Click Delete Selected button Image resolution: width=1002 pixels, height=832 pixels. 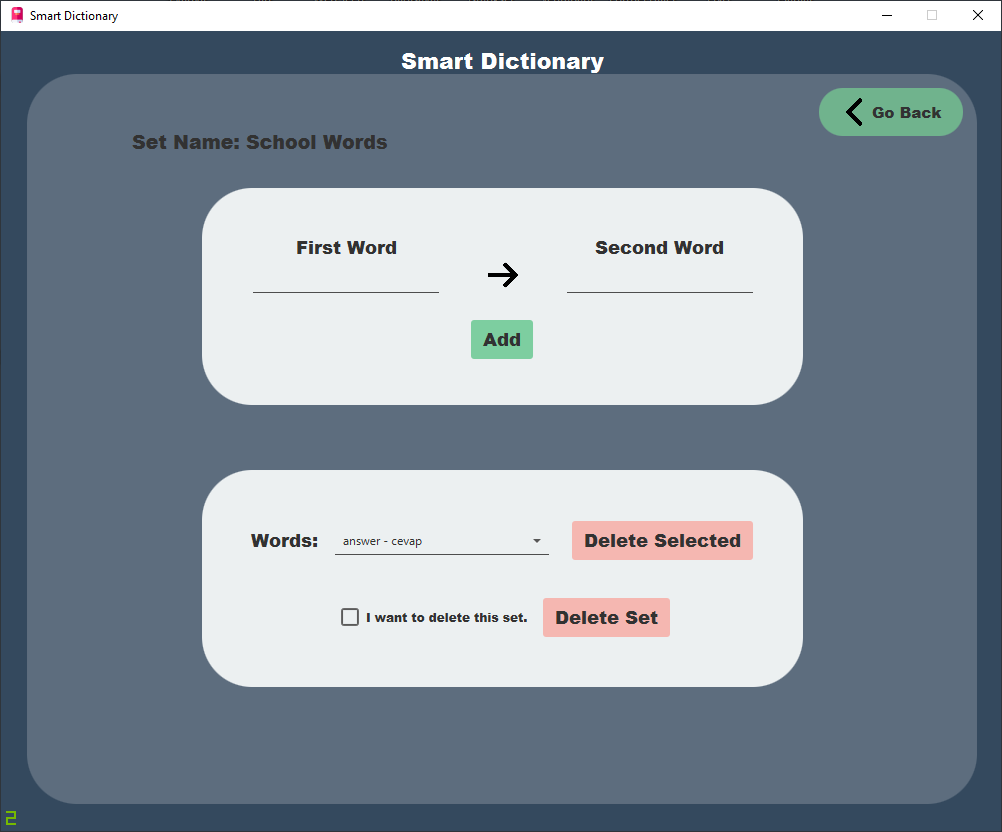tap(662, 541)
